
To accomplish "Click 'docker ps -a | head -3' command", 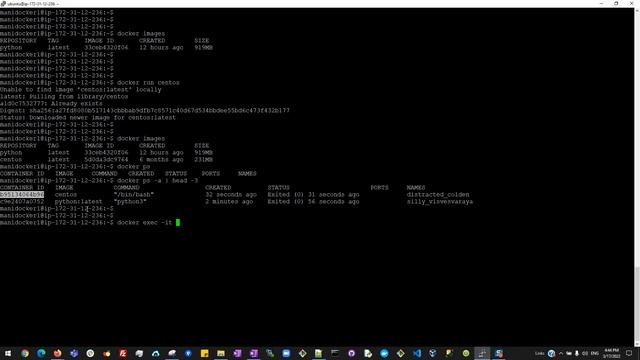I will (158, 180).
